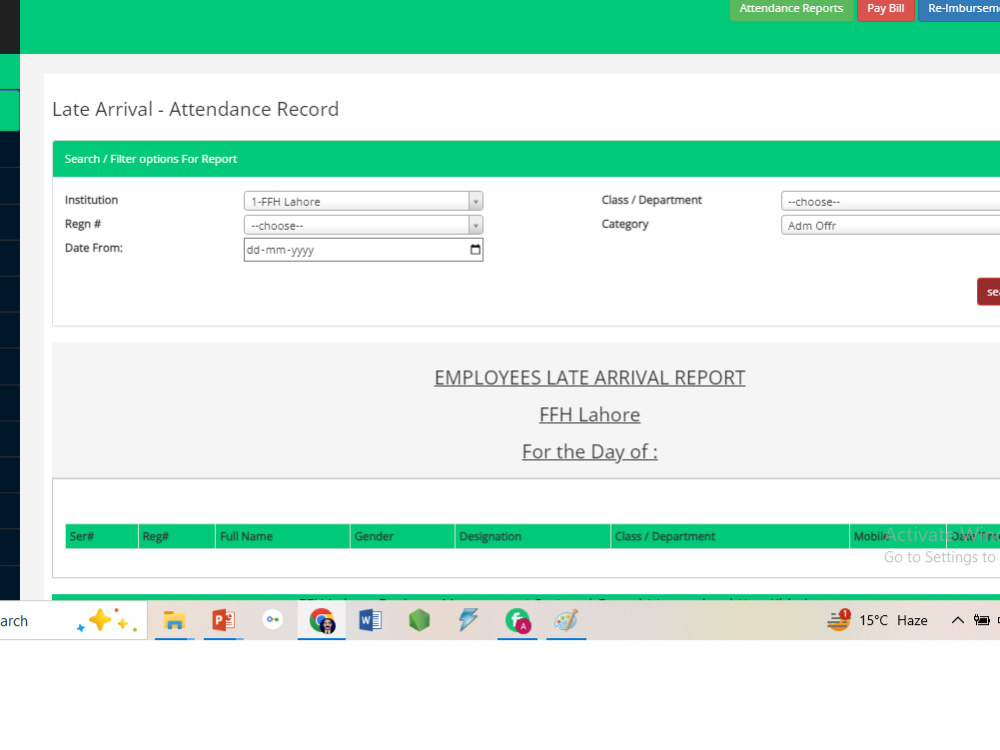
Task: Open File Explorer from the taskbar
Action: [x=174, y=620]
